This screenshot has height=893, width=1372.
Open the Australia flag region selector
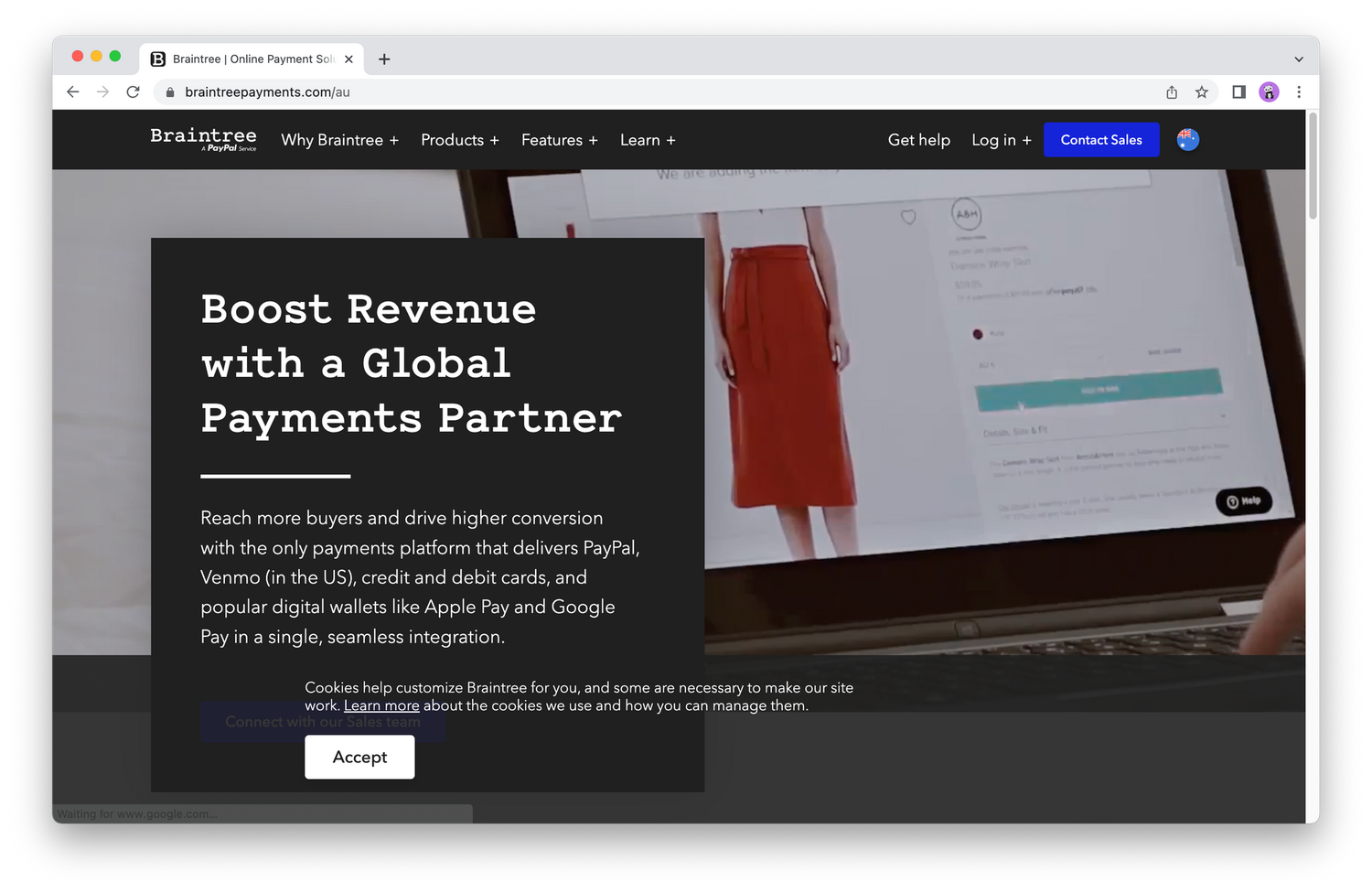click(1187, 139)
